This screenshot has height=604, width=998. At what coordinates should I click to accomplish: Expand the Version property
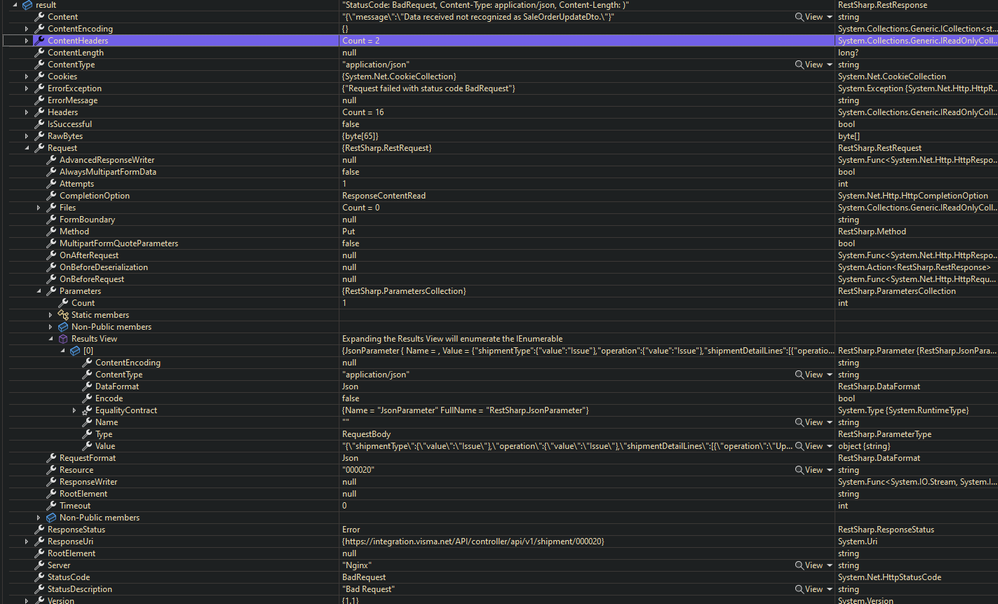coord(26,600)
